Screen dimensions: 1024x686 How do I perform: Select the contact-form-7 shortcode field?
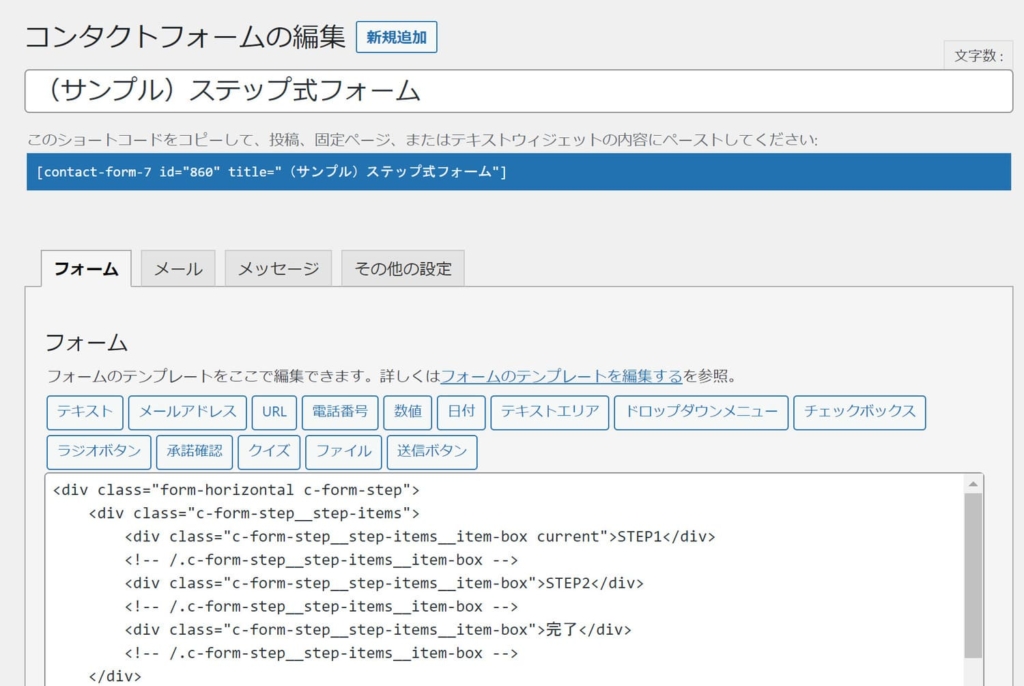click(x=519, y=172)
